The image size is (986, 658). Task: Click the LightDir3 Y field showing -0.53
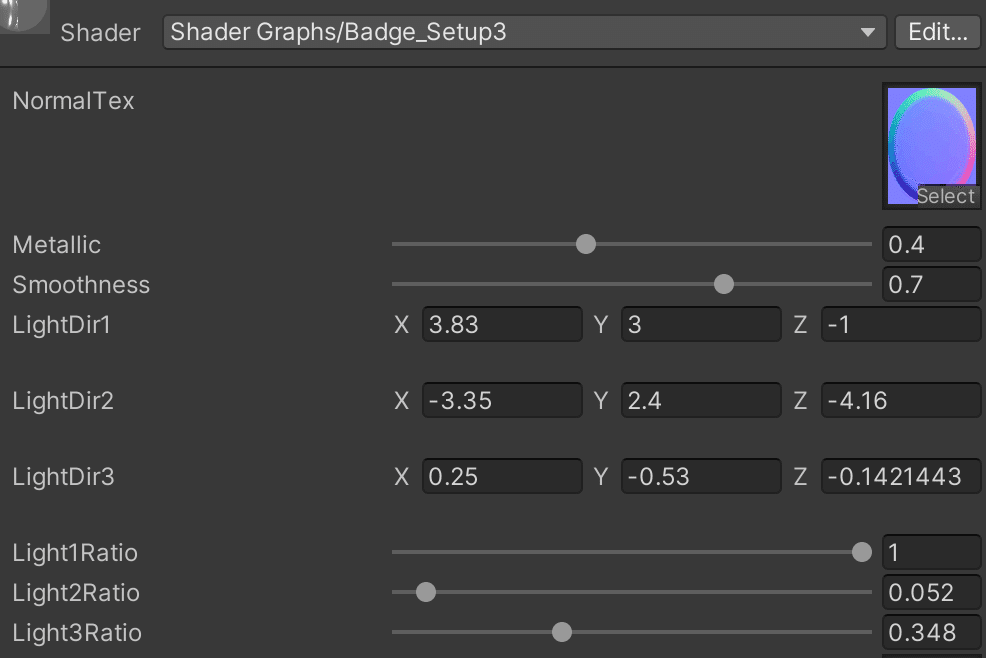point(701,477)
